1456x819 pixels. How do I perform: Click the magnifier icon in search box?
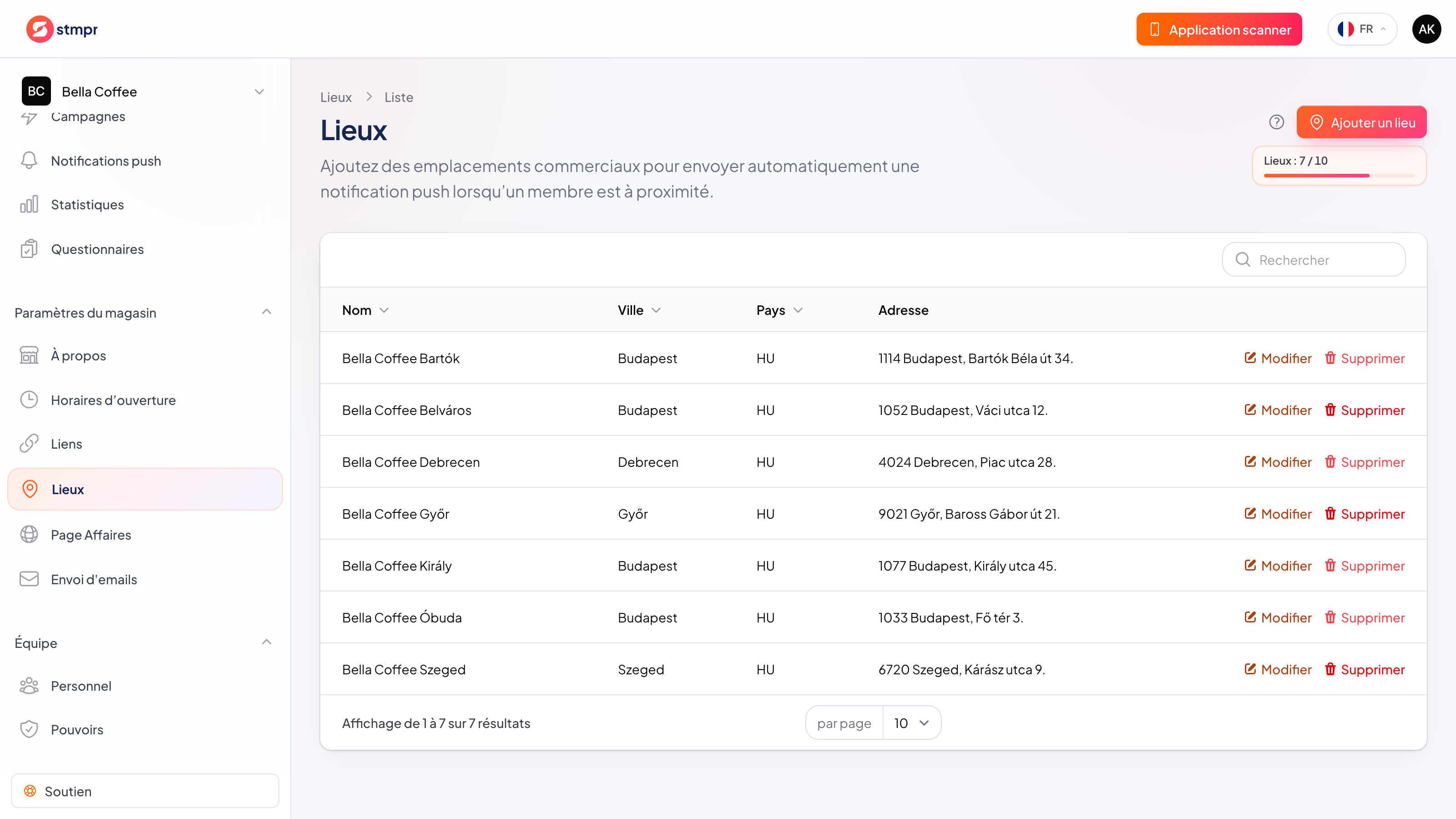point(1242,259)
